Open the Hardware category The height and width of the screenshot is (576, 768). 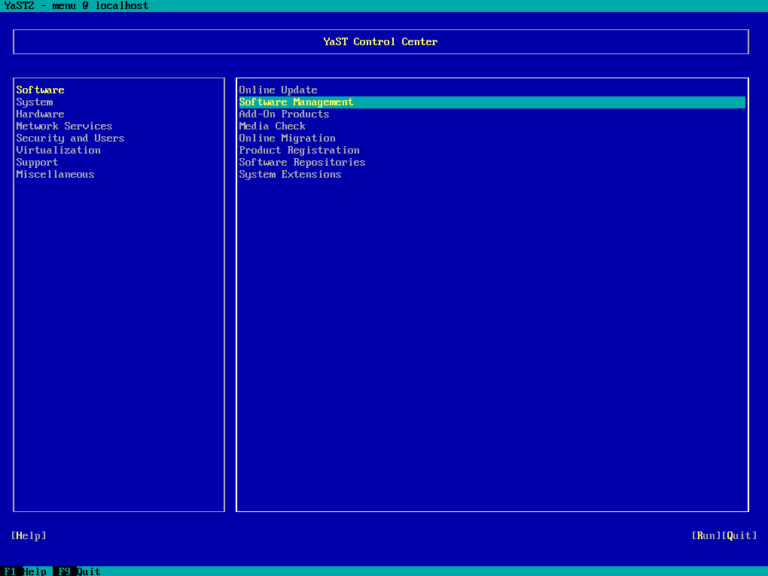click(40, 114)
